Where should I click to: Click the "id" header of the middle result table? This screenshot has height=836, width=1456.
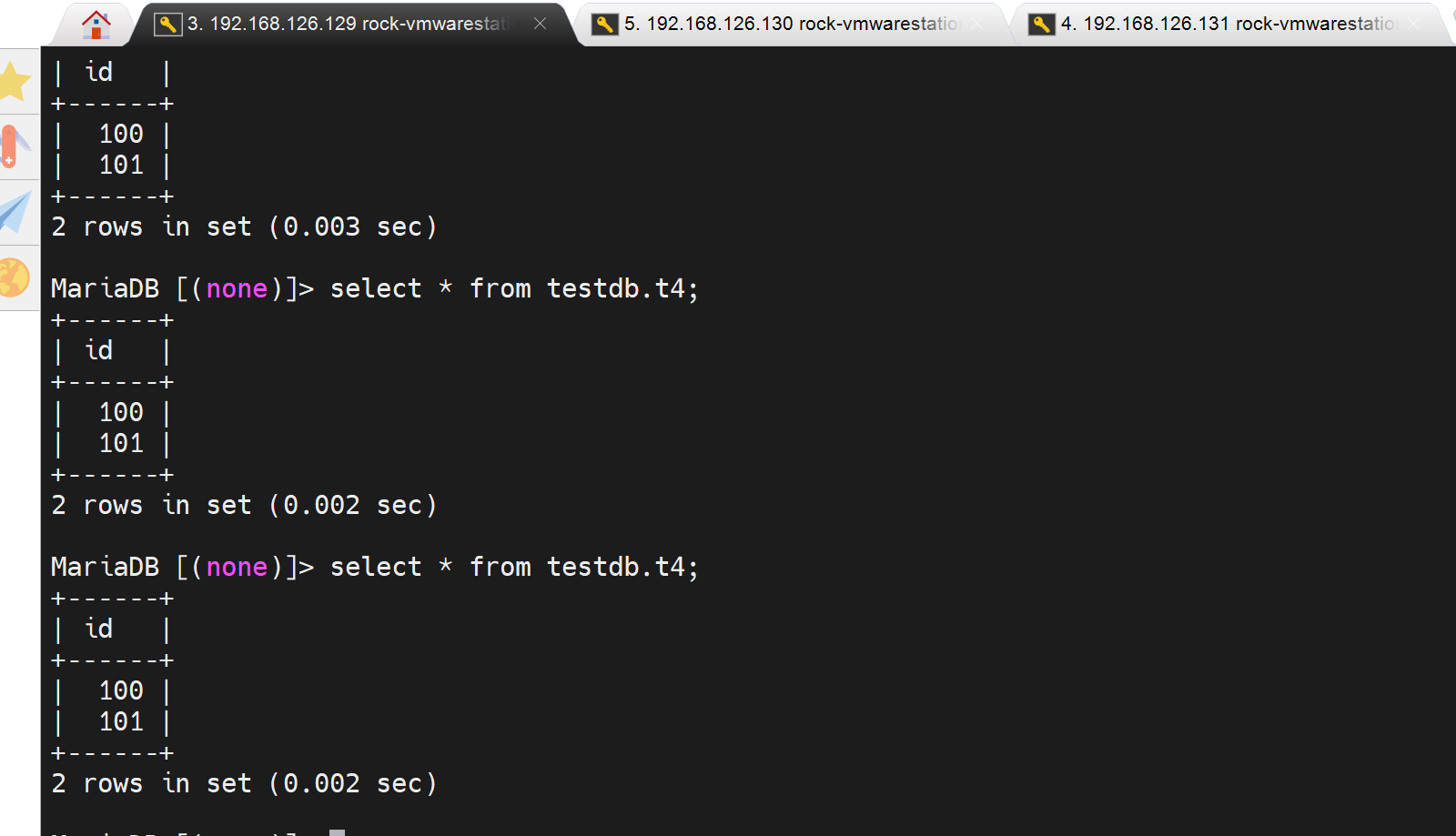98,350
